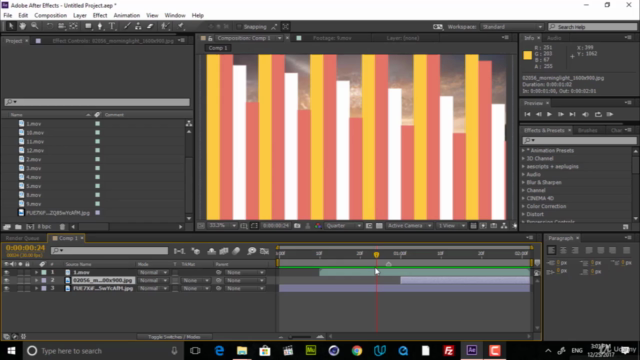Toggle the composition viewer lock icon
Image resolution: width=640 pixels, height=360 pixels.
click(x=210, y=38)
